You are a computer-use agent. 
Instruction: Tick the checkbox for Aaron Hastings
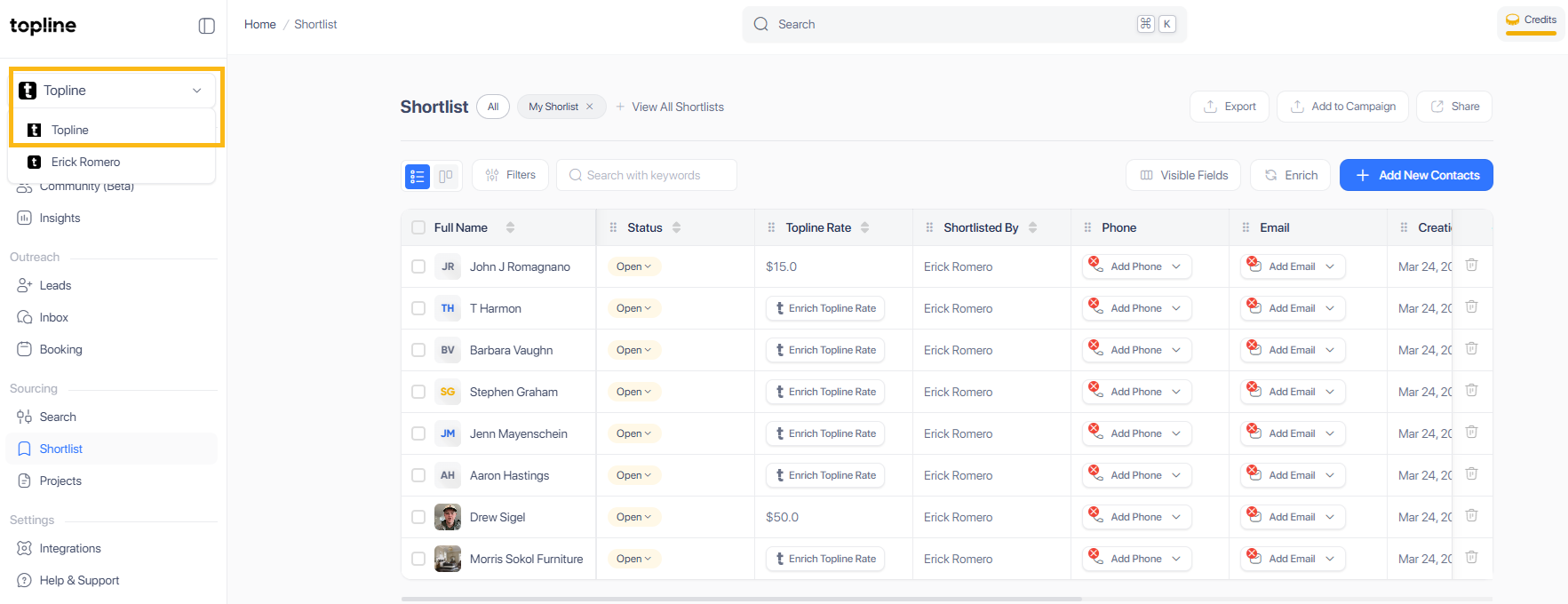click(418, 475)
